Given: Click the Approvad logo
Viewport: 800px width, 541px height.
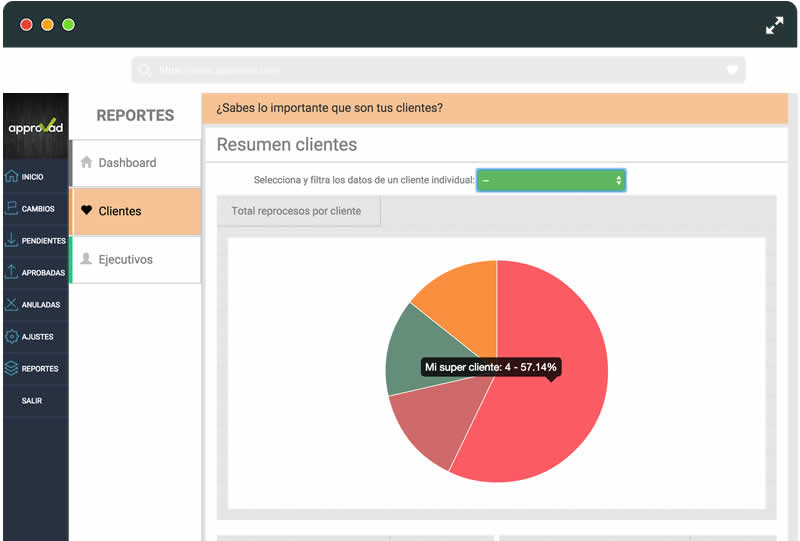Looking at the screenshot, I should point(36,126).
